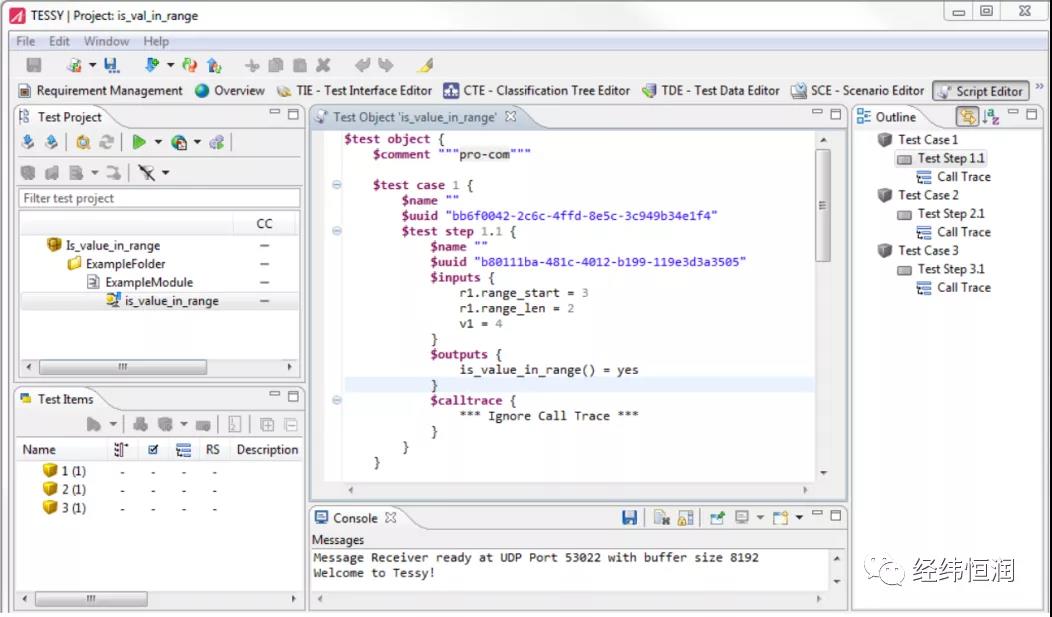The width and height of the screenshot is (1052, 617).
Task: Open Display Selected Console dropdown arrow
Action: pos(760,518)
